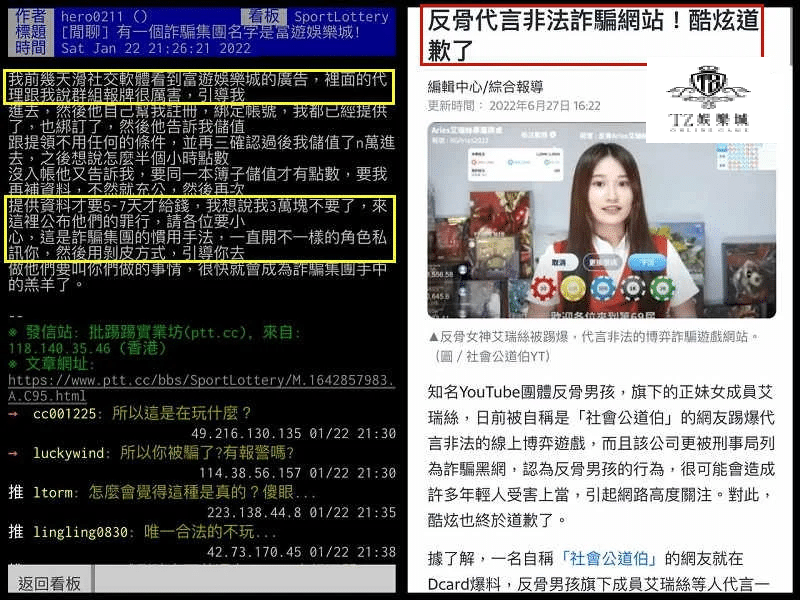The width and height of the screenshot is (800, 600).
Task: Open the ptt.cc SportLottery article URL
Action: [201, 388]
